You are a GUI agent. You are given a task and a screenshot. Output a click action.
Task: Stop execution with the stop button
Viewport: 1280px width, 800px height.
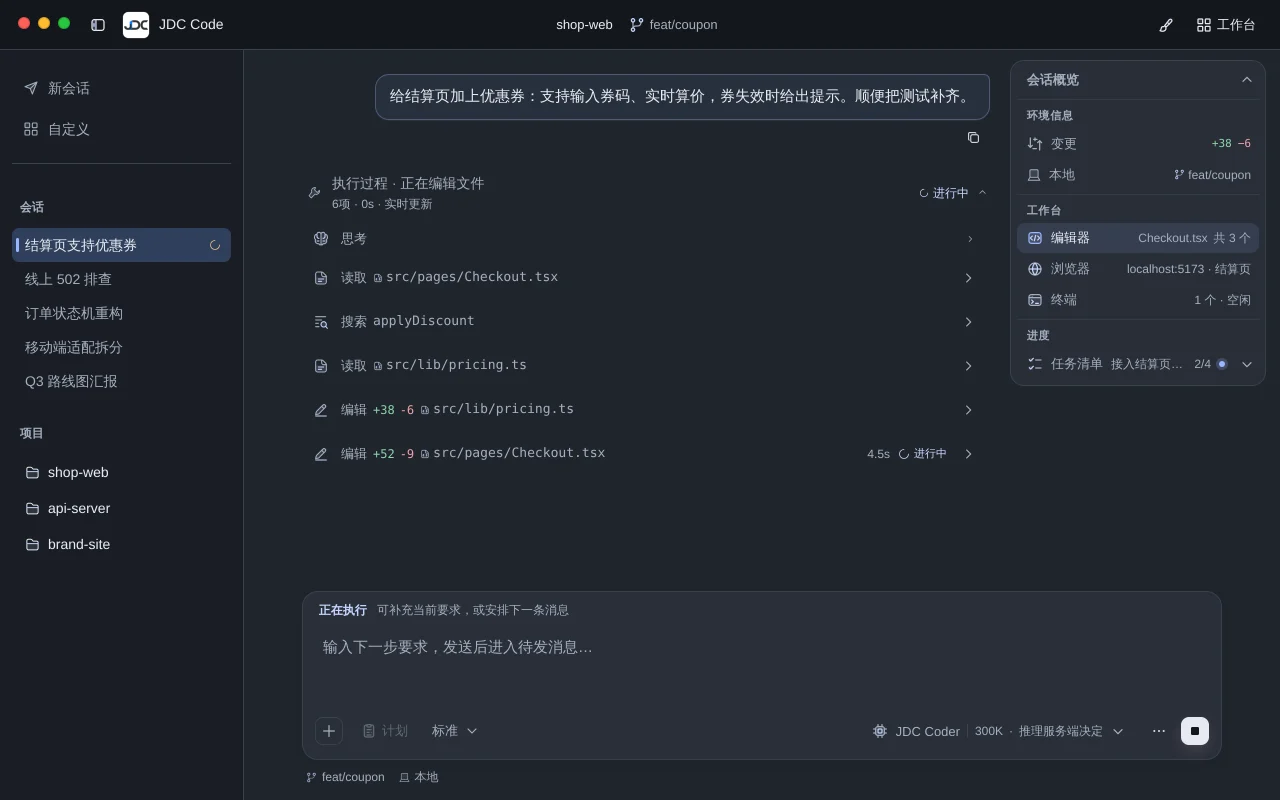[1195, 731]
